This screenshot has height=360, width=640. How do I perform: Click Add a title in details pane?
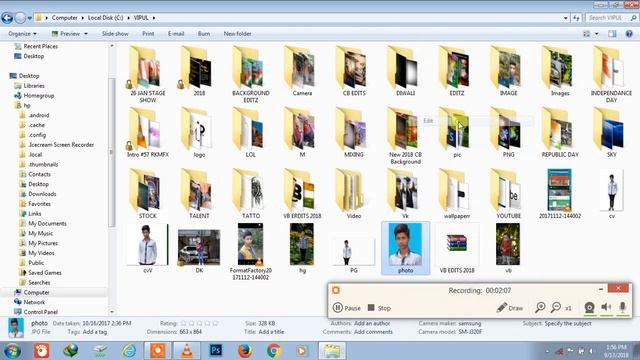point(271,332)
